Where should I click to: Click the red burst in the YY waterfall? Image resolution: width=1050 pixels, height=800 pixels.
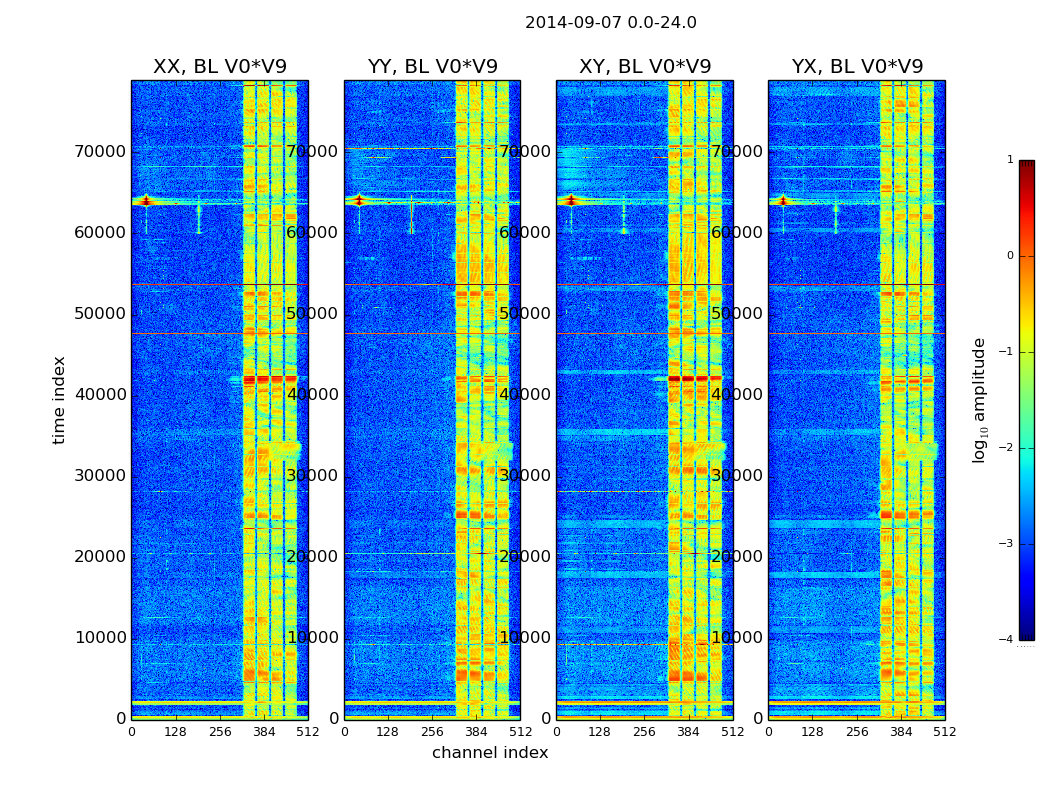click(x=359, y=200)
